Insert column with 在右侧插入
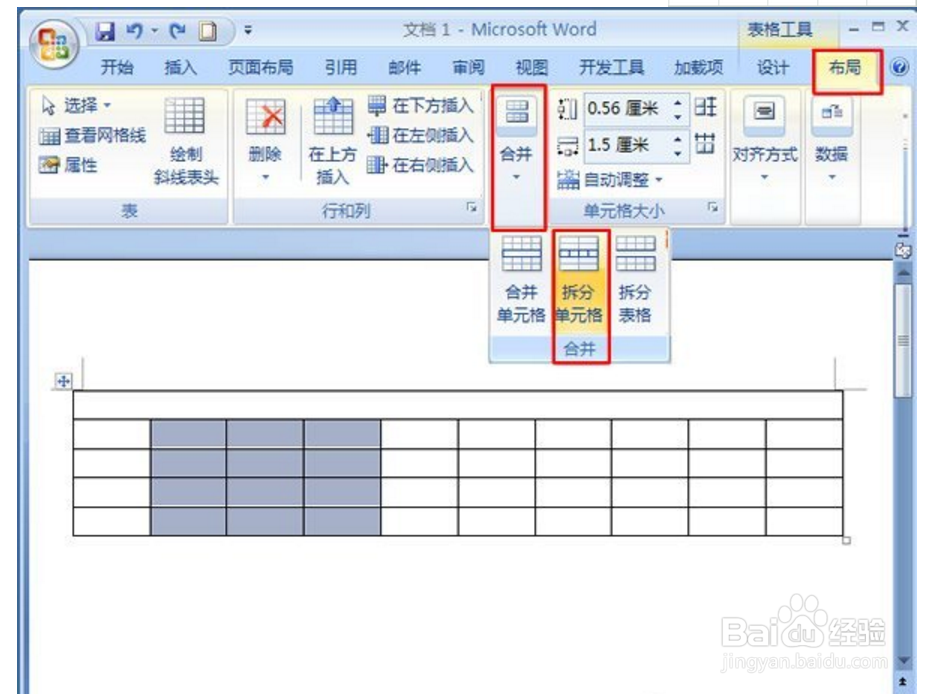 click(x=421, y=164)
